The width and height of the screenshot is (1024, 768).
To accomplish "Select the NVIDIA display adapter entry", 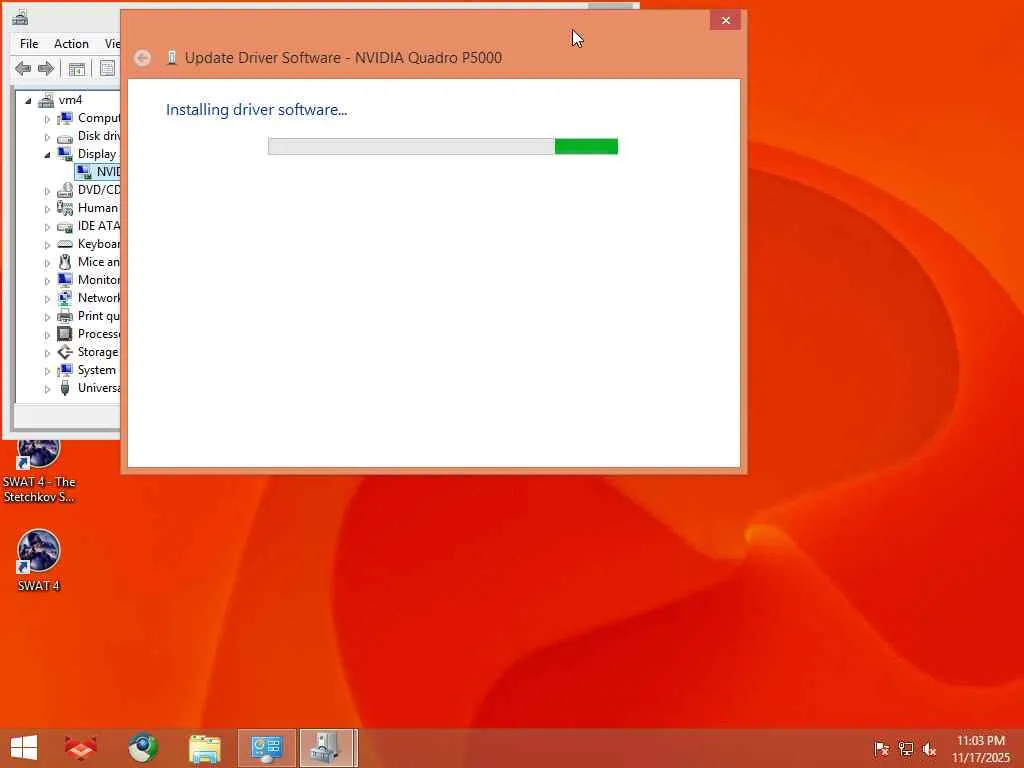I will click(98, 172).
